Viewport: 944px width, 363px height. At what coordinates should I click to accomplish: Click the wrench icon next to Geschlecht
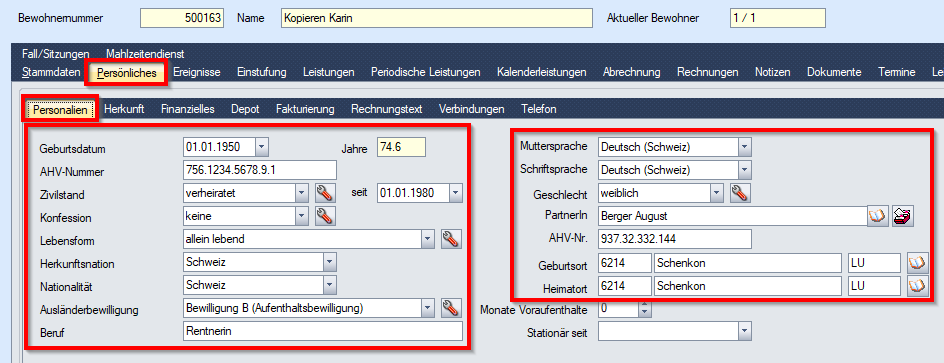[x=739, y=193]
